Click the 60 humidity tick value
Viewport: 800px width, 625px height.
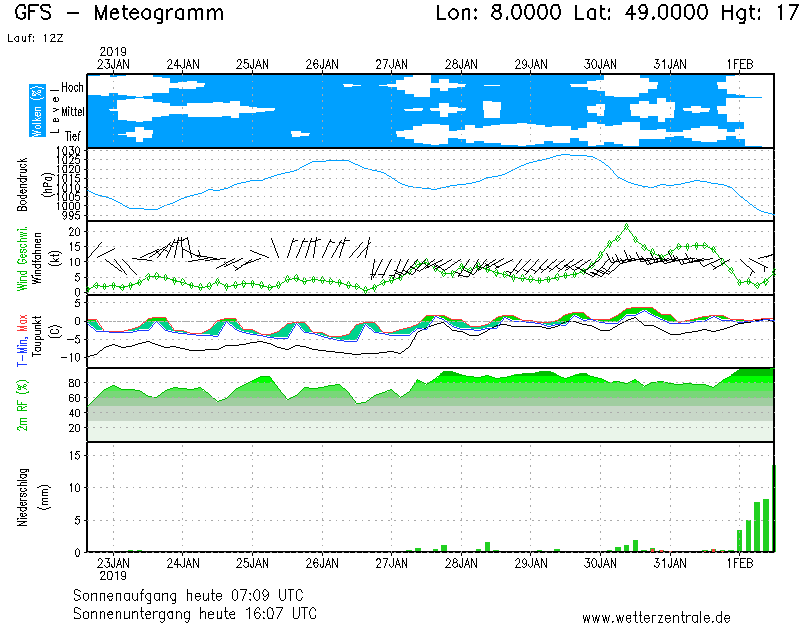click(74, 398)
